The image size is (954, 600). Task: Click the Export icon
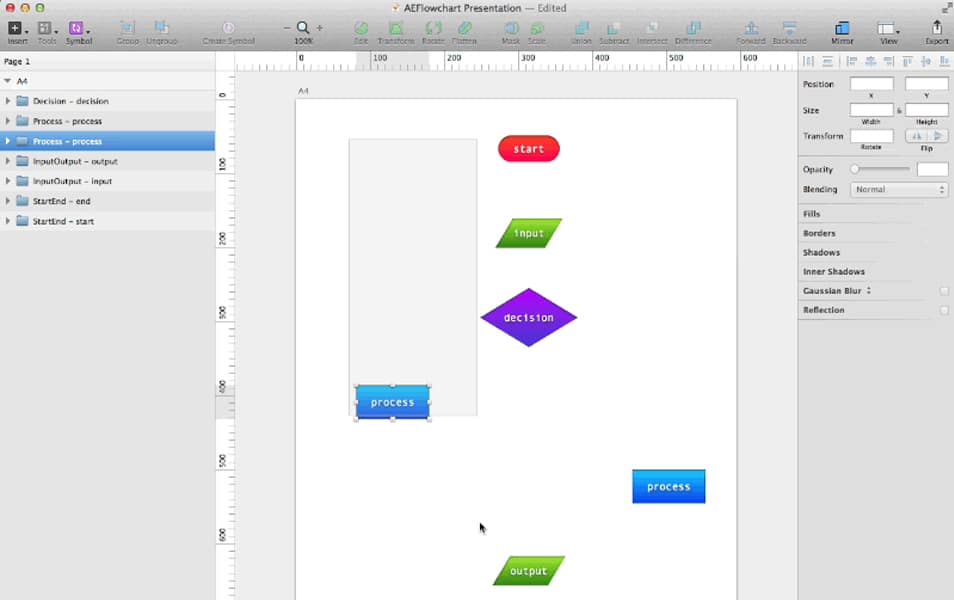click(936, 29)
